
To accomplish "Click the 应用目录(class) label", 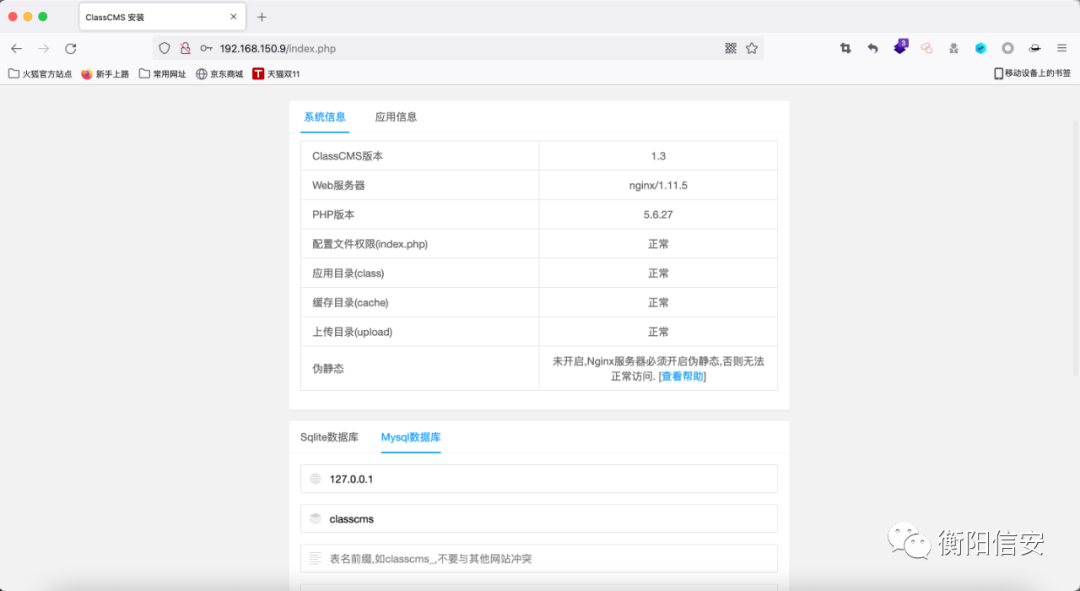I will coord(348,273).
